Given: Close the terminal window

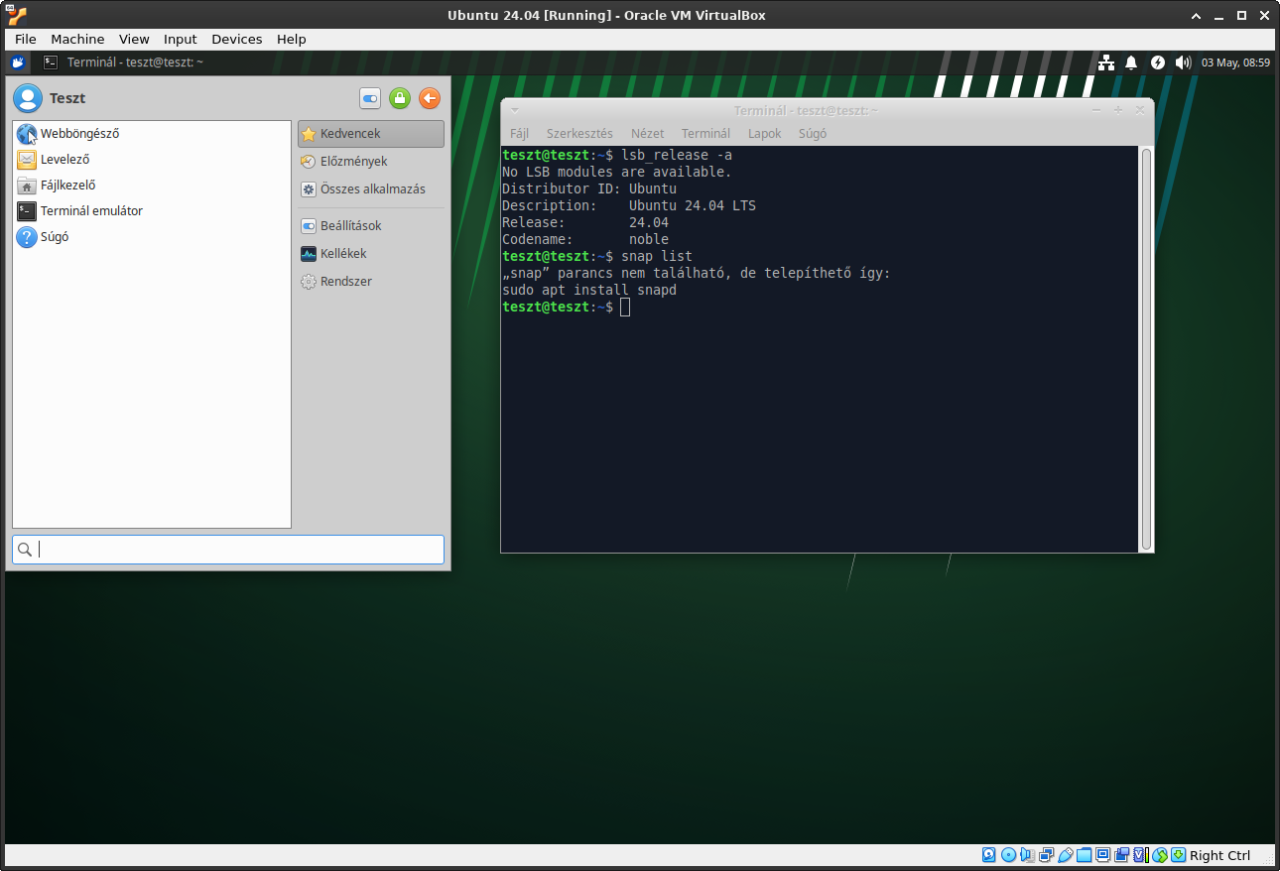Looking at the screenshot, I should [x=1140, y=110].
